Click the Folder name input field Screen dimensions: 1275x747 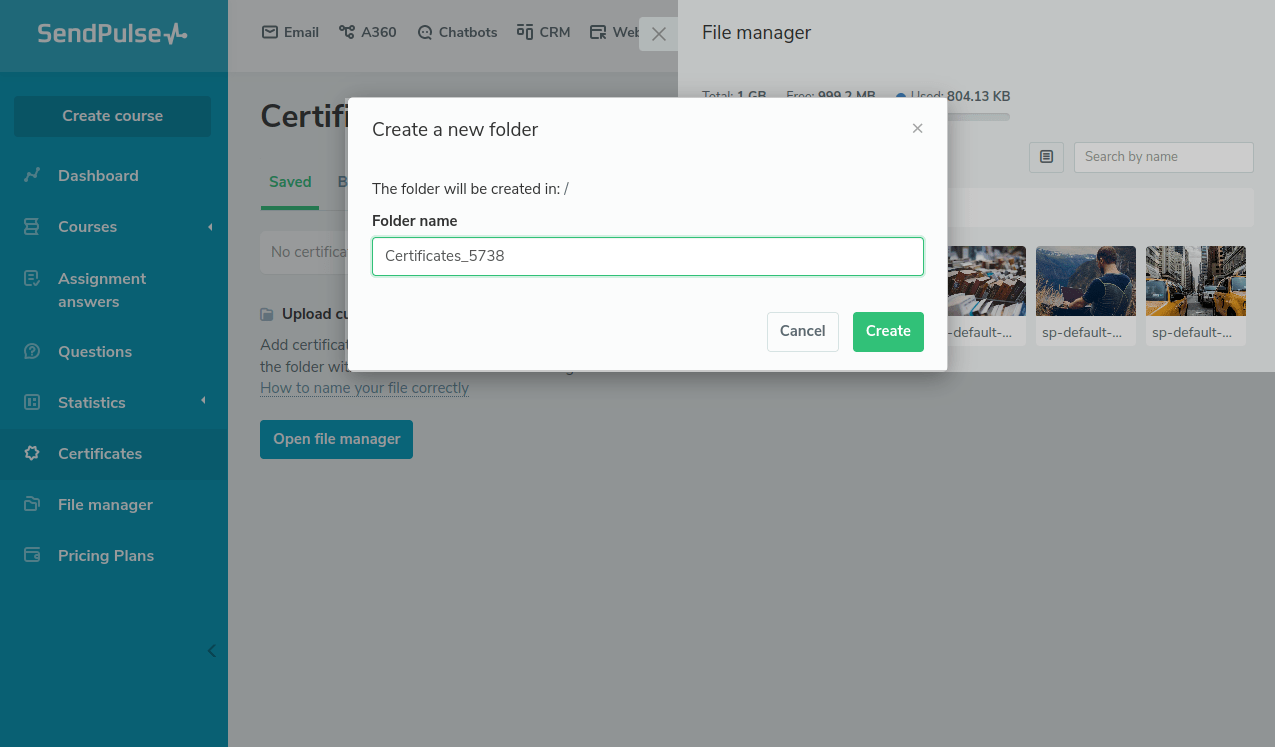(x=648, y=256)
